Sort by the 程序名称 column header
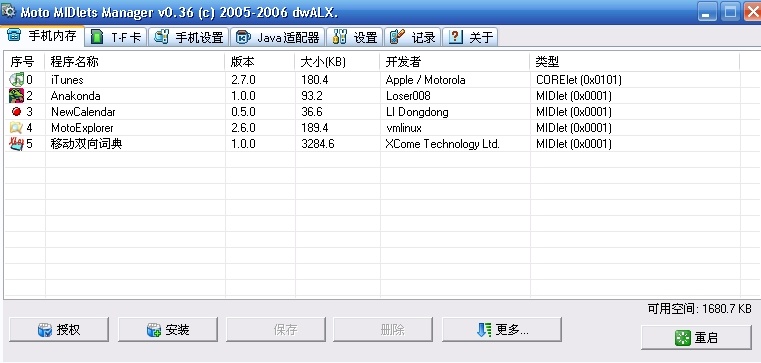 click(135, 62)
